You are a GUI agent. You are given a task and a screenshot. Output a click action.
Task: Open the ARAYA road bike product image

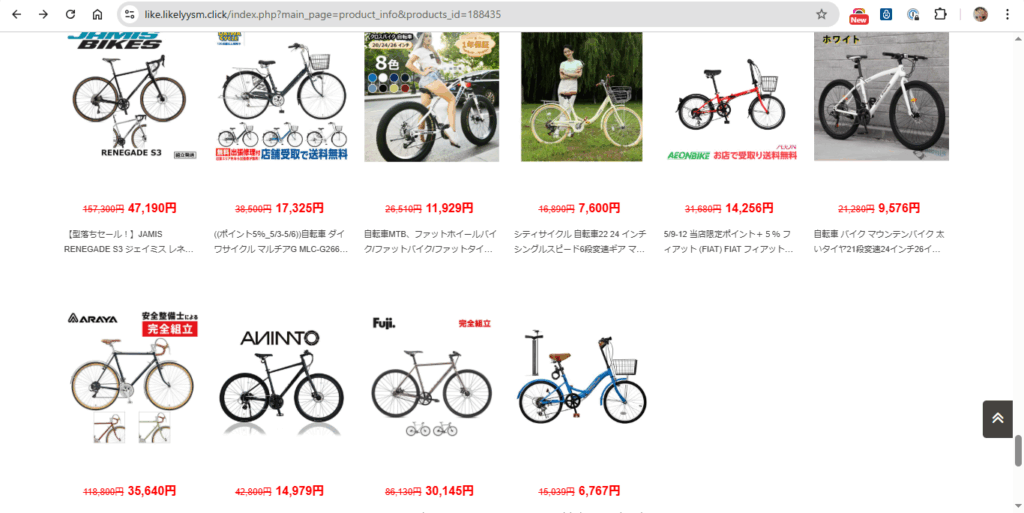pyautogui.click(x=131, y=379)
